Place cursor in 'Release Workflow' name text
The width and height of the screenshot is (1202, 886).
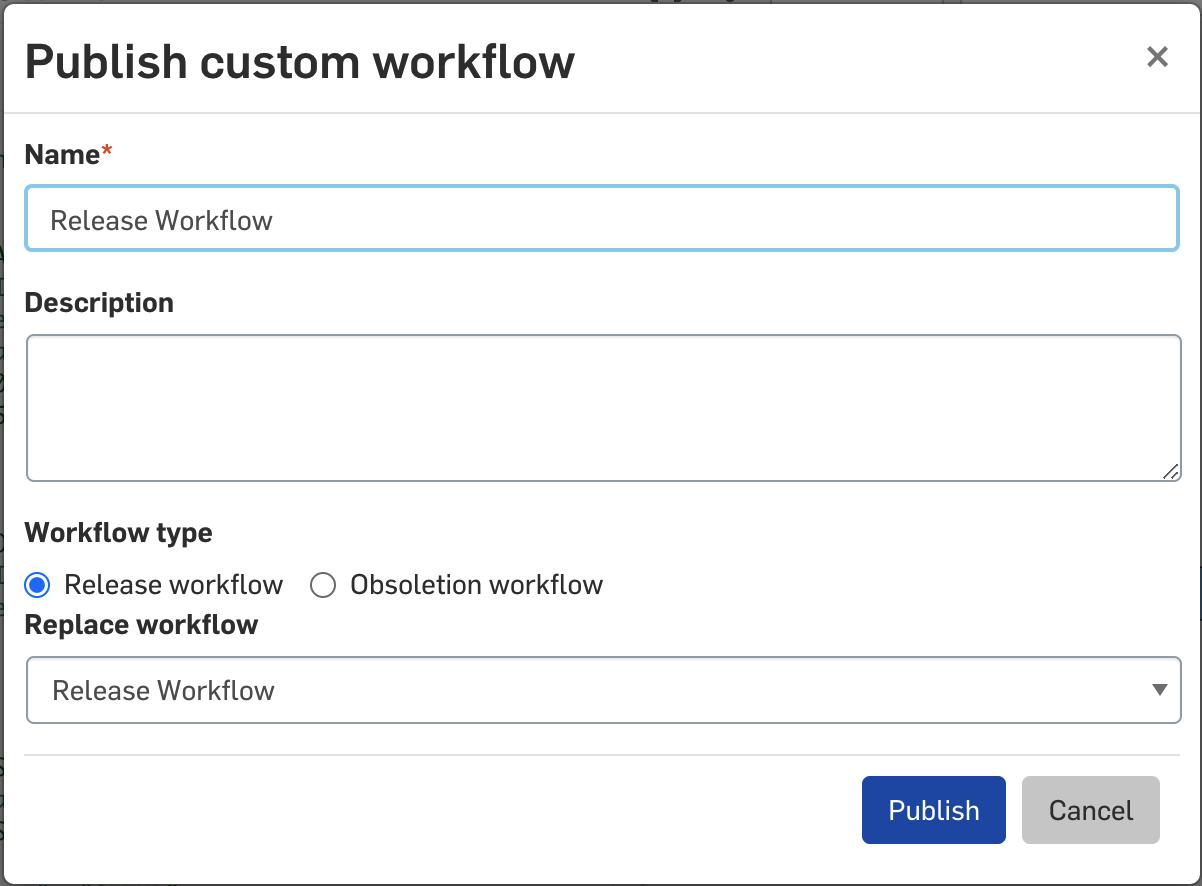pos(161,220)
